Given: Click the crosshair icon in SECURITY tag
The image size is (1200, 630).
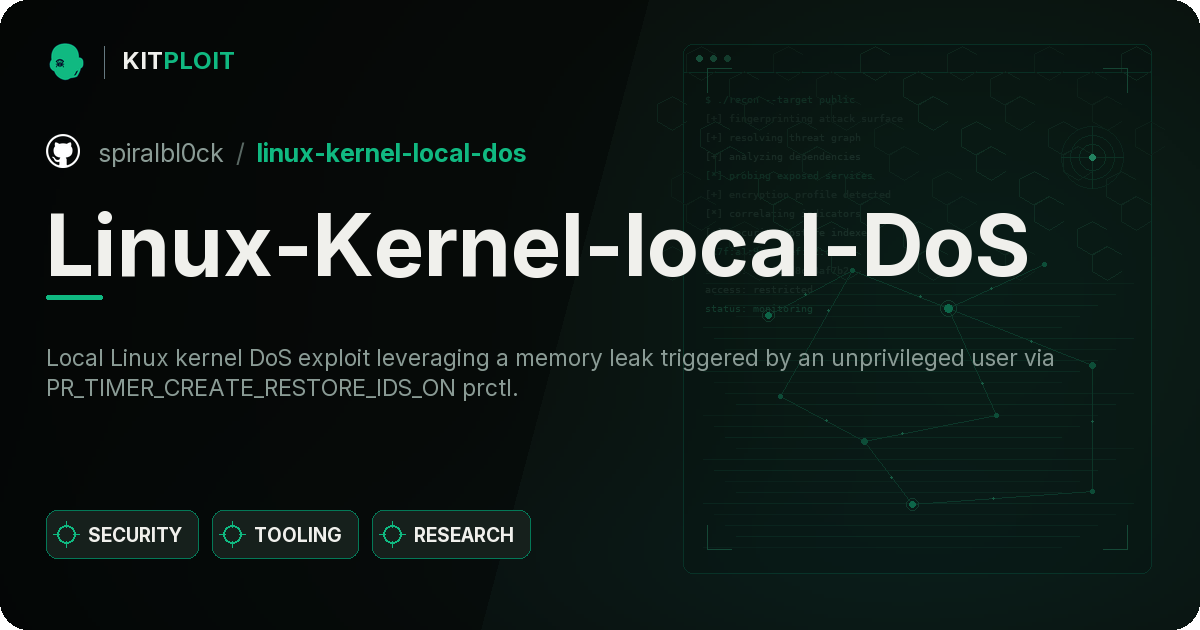Looking at the screenshot, I should [x=67, y=535].
